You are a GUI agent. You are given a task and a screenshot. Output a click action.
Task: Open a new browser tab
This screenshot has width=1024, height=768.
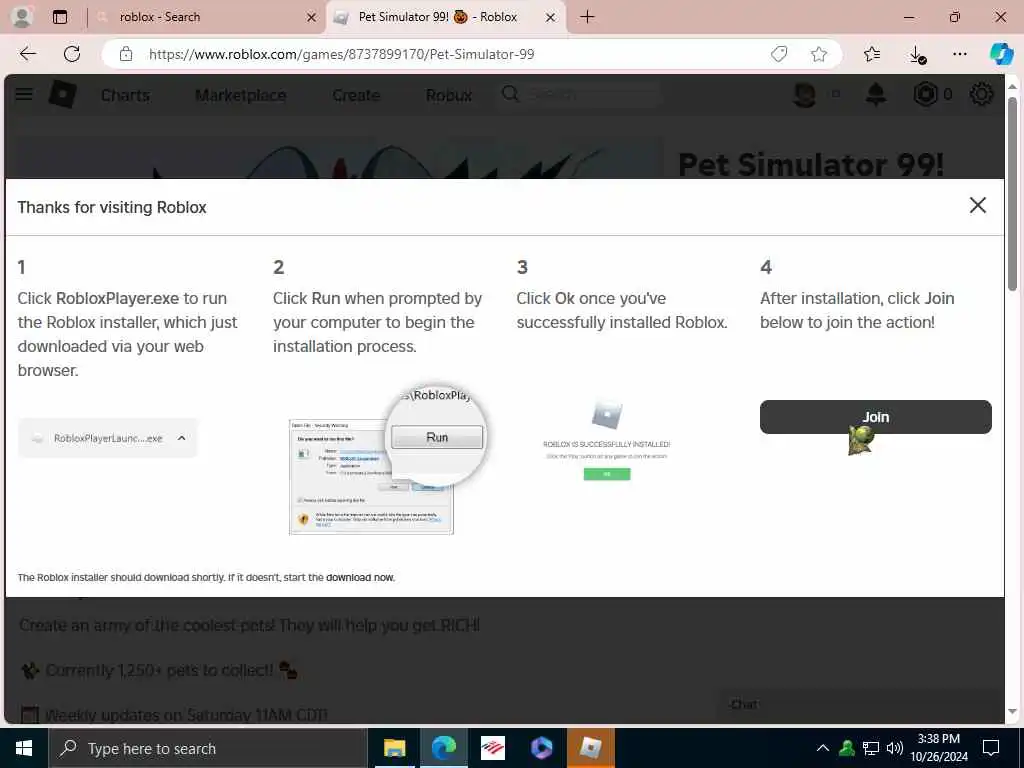[x=587, y=17]
